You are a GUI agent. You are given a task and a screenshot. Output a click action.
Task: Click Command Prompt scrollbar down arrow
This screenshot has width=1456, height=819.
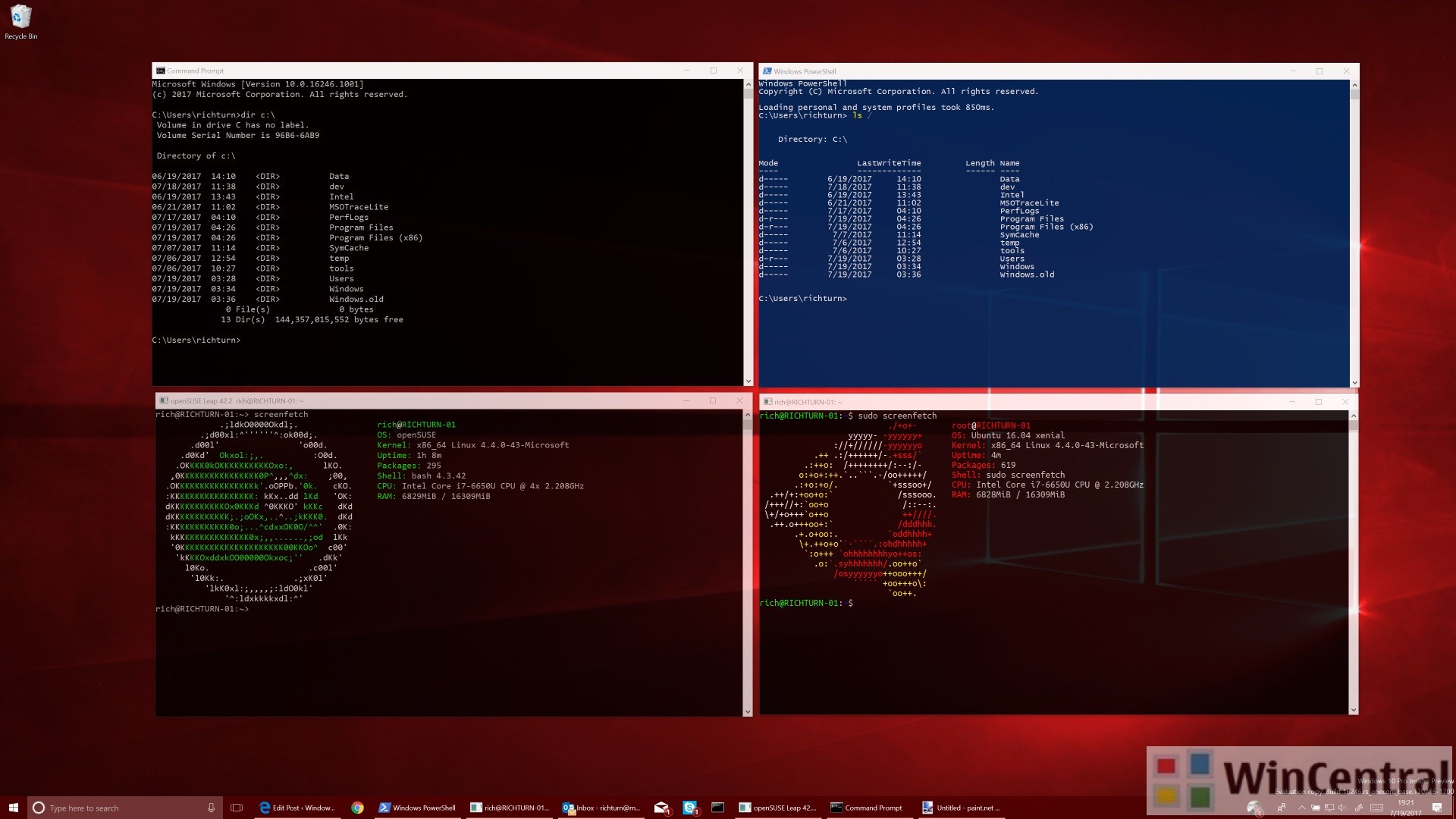pos(748,381)
